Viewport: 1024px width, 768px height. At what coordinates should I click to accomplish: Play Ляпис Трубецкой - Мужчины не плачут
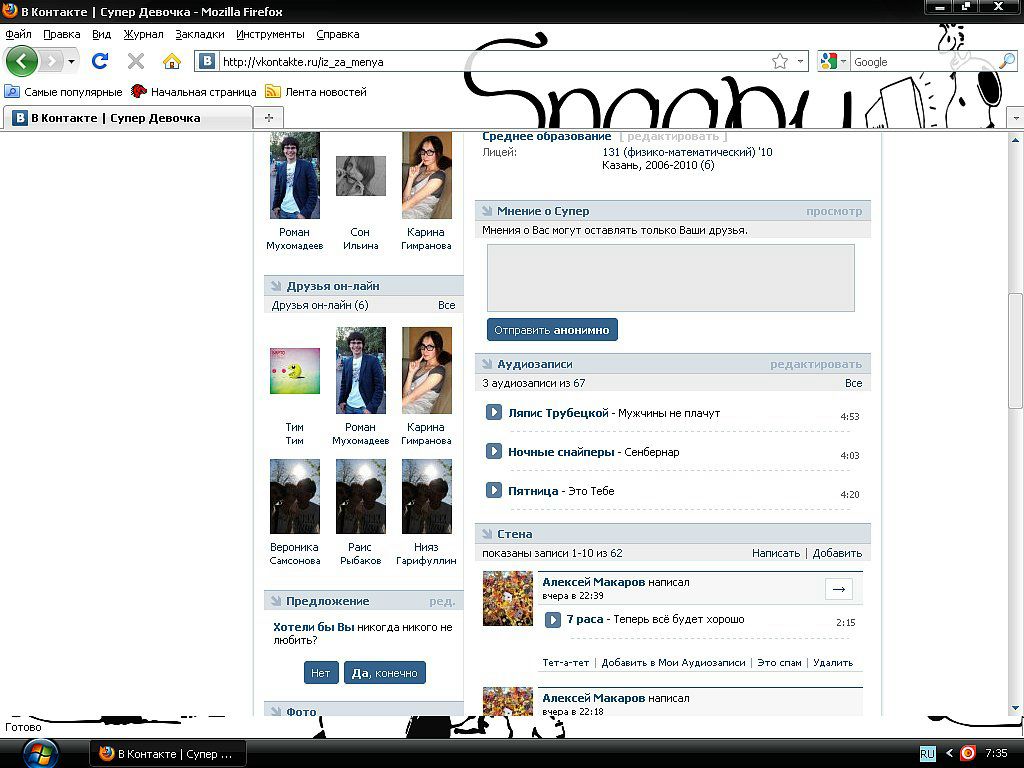point(494,413)
